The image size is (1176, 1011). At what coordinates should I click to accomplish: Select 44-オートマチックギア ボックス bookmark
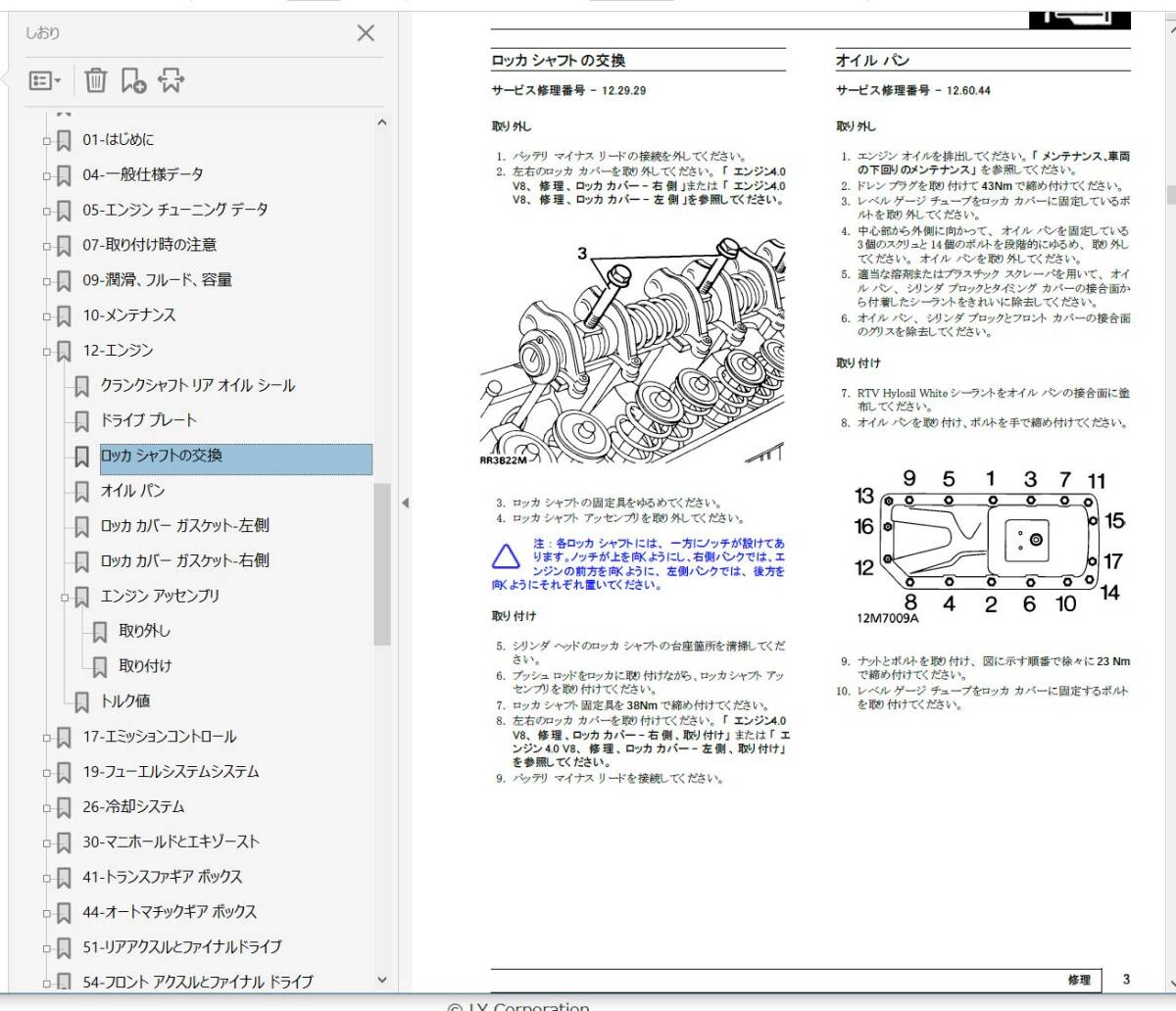pyautogui.click(x=170, y=912)
